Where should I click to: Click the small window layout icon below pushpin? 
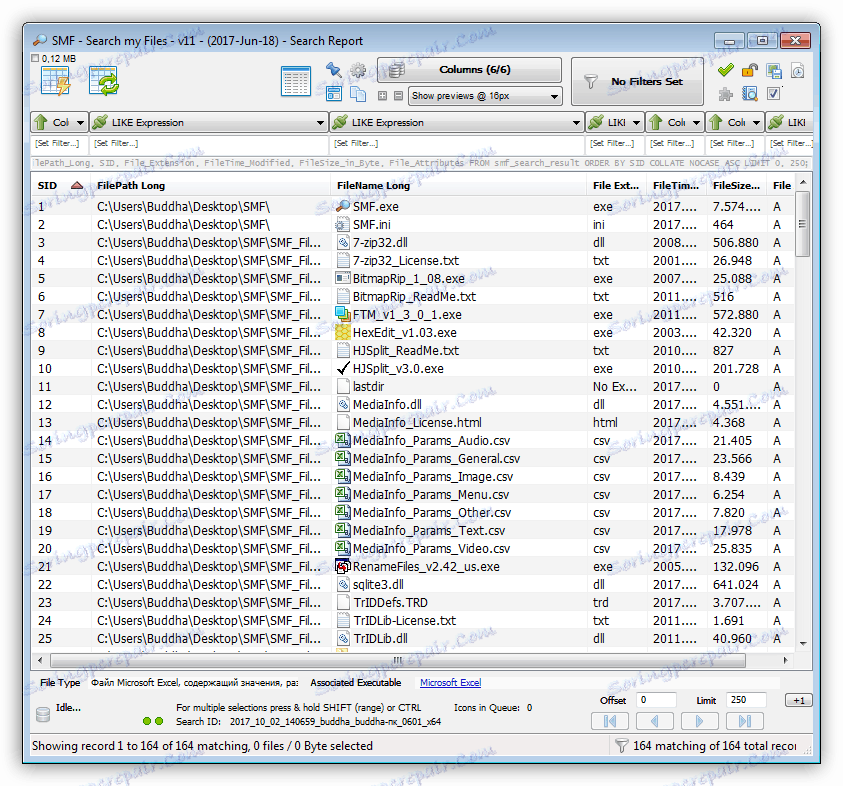[x=333, y=94]
